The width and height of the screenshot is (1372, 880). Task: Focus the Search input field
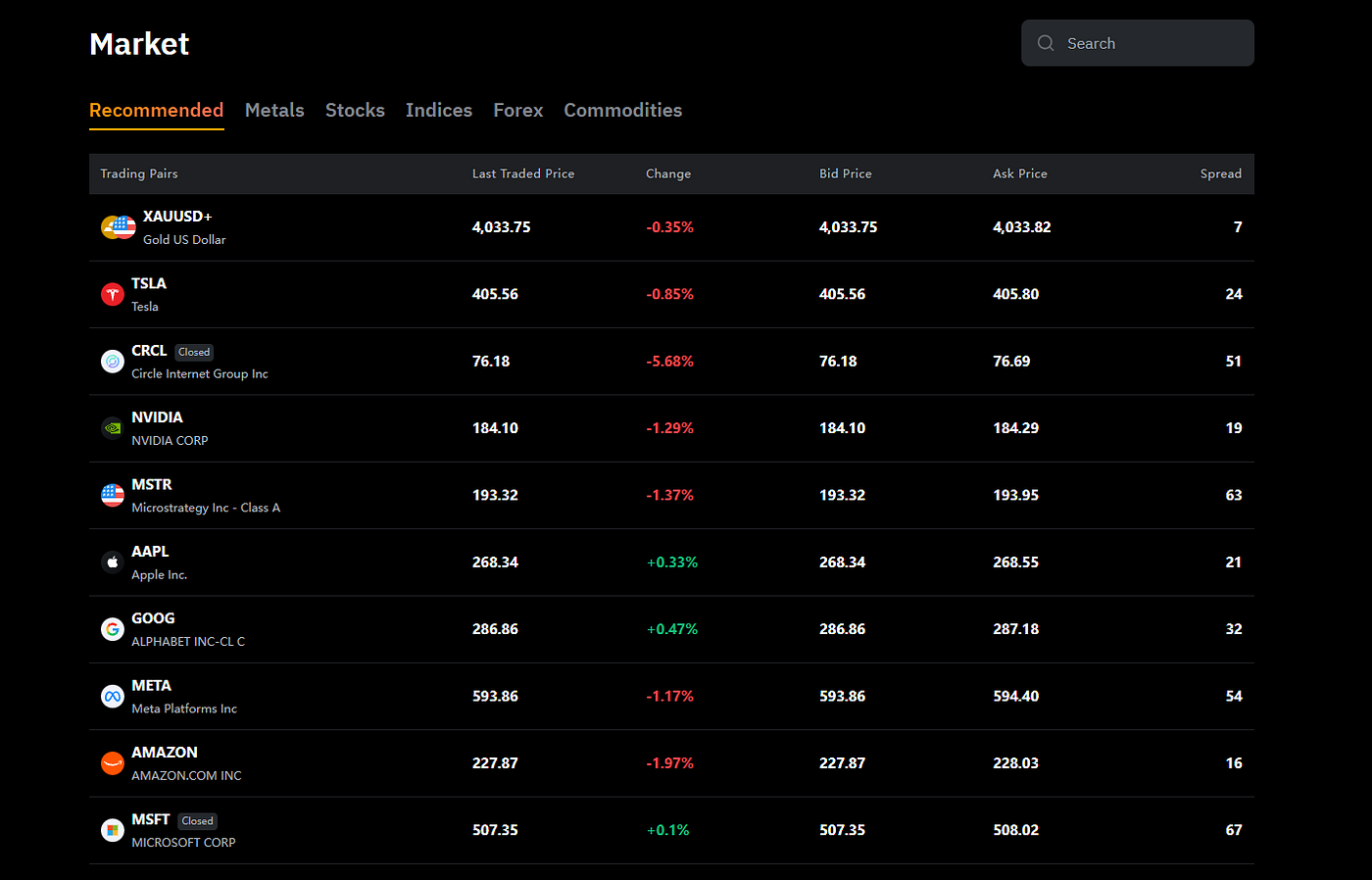pos(1138,43)
